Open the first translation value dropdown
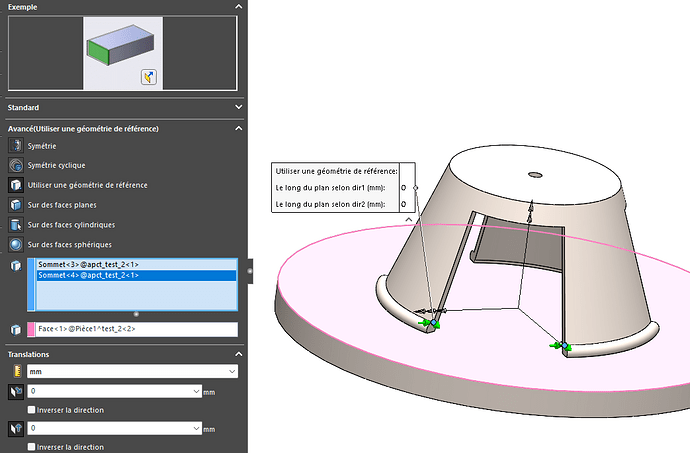 pos(196,391)
